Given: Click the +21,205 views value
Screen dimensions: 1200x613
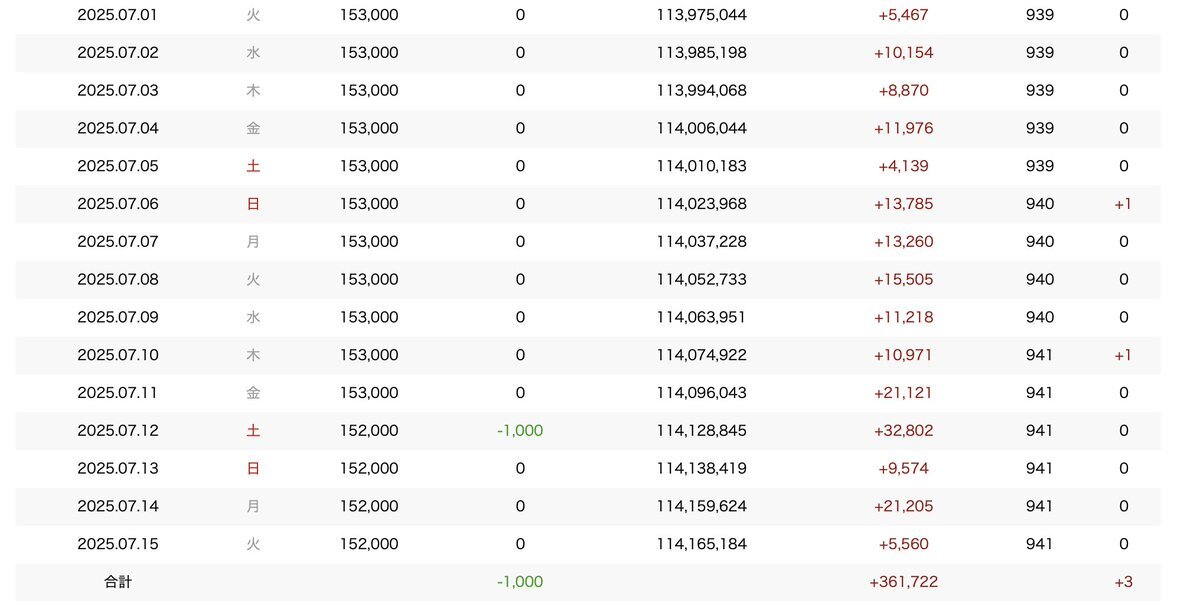Looking at the screenshot, I should 904,506.
